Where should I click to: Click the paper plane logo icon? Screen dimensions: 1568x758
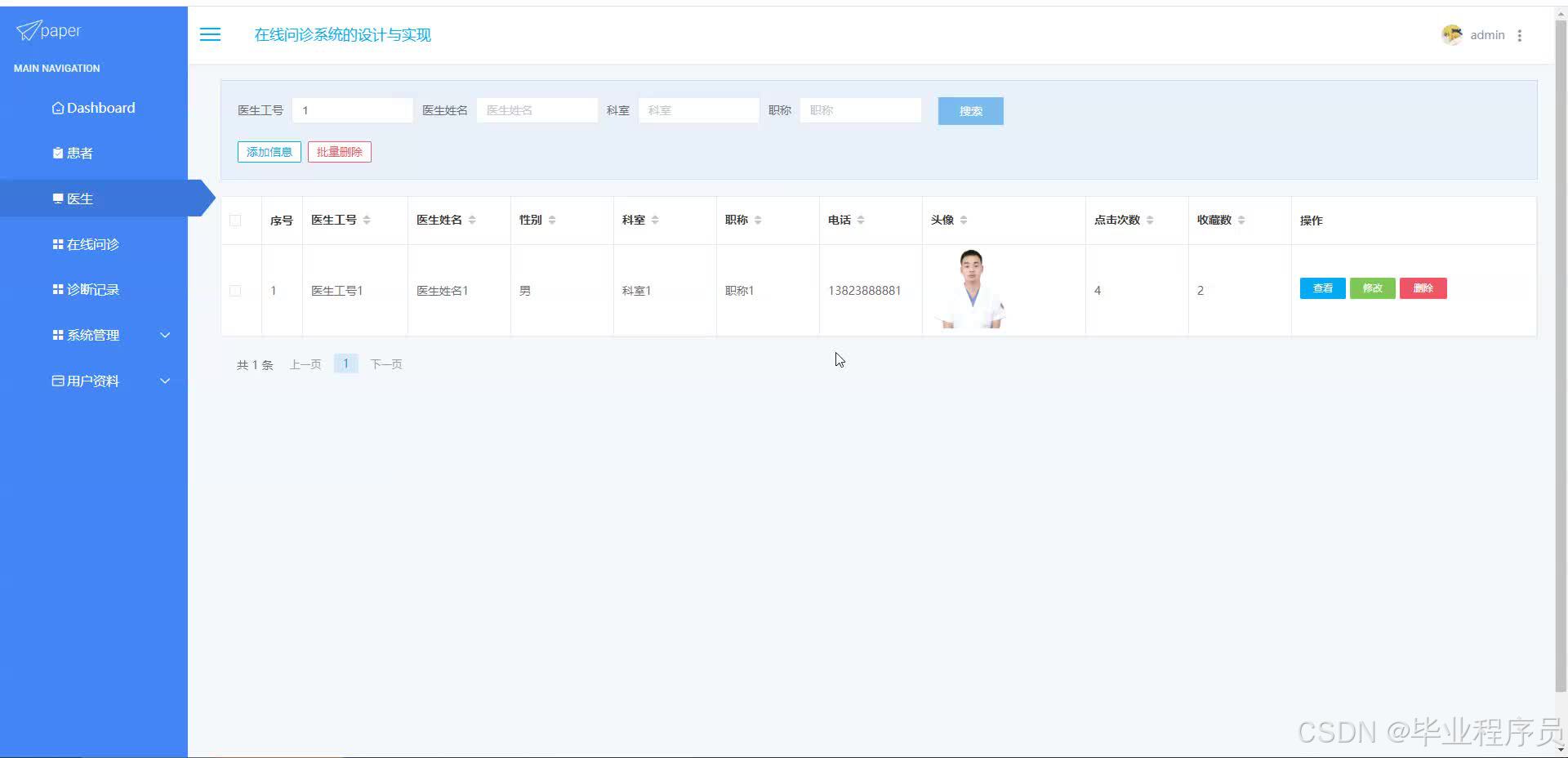(28, 30)
